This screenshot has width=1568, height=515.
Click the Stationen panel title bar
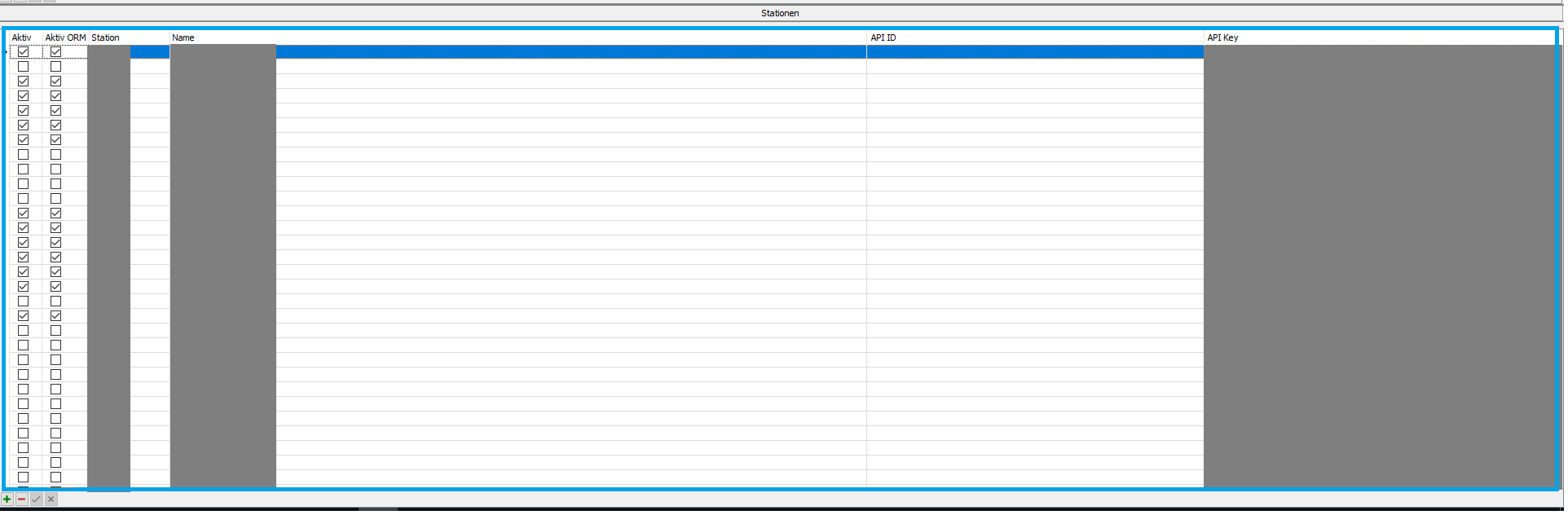click(780, 13)
